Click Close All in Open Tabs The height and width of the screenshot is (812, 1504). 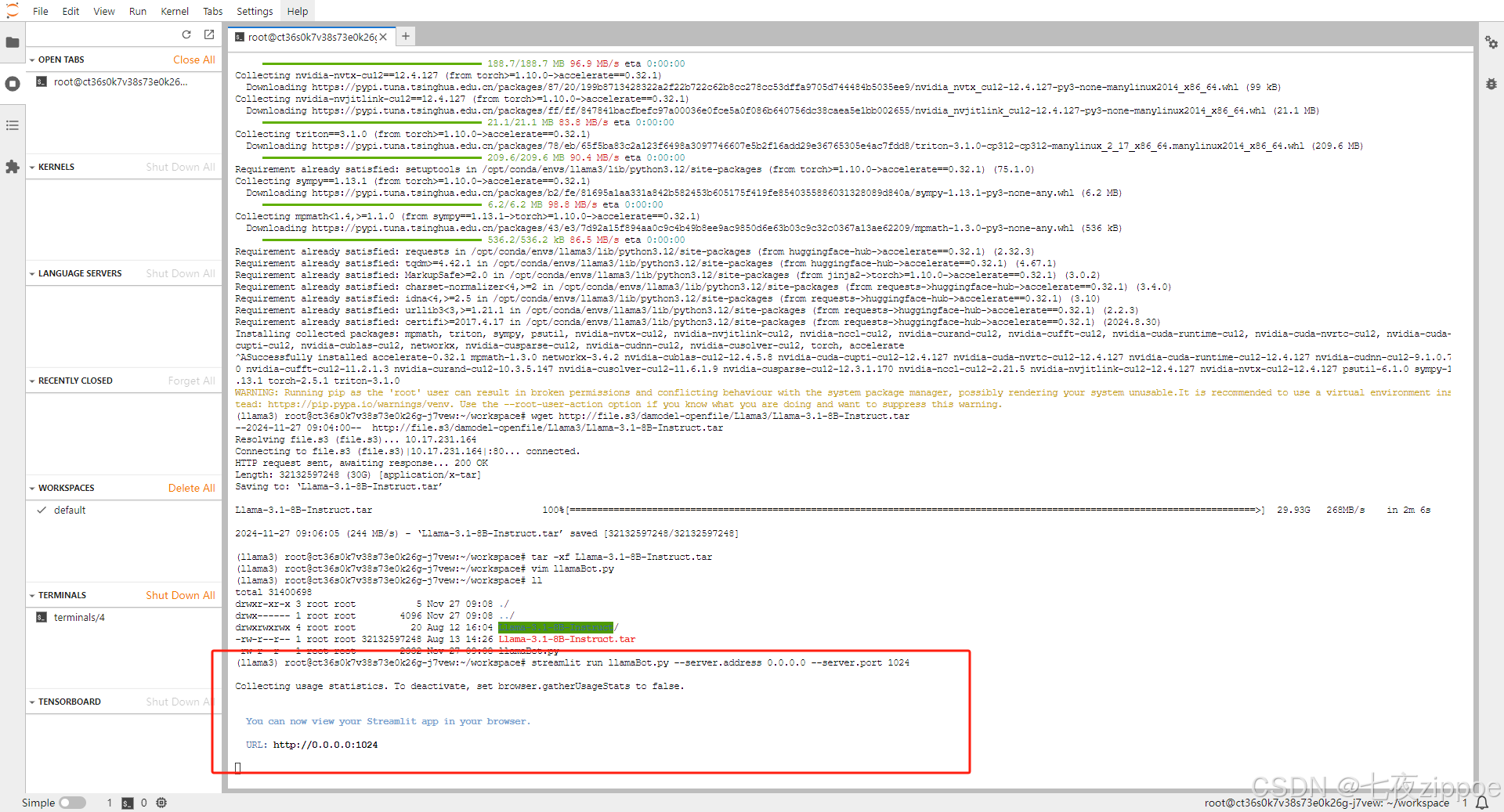pos(194,60)
